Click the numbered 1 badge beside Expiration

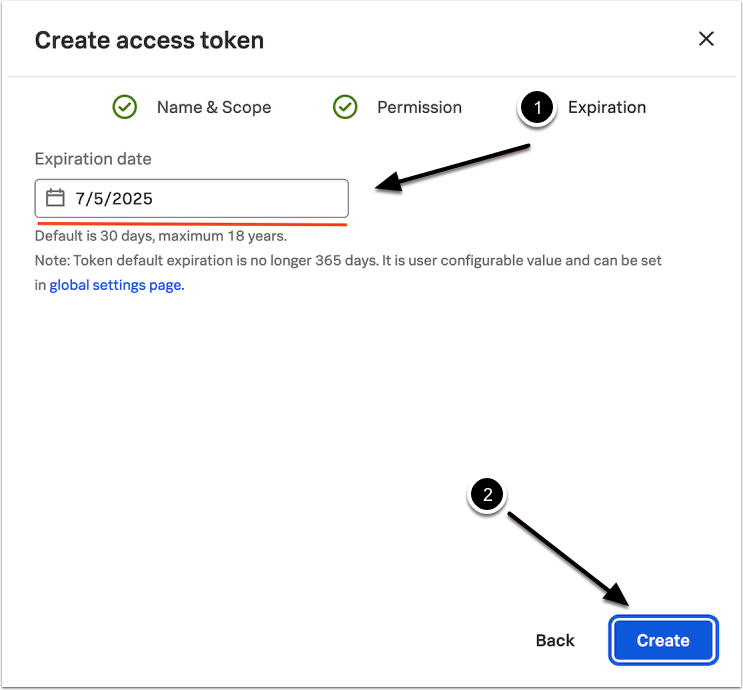[537, 108]
